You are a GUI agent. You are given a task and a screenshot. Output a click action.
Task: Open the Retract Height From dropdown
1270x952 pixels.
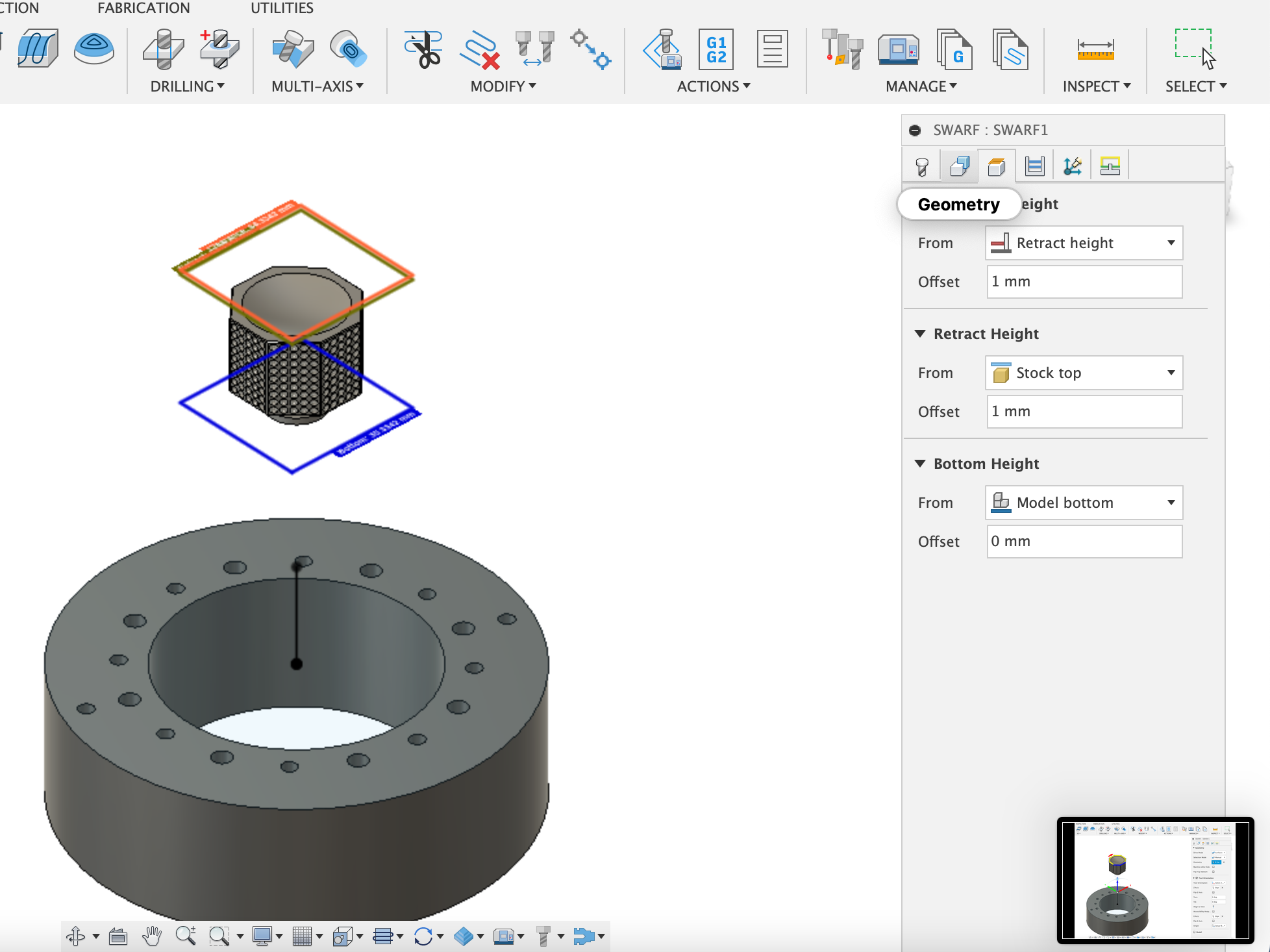[1083, 373]
